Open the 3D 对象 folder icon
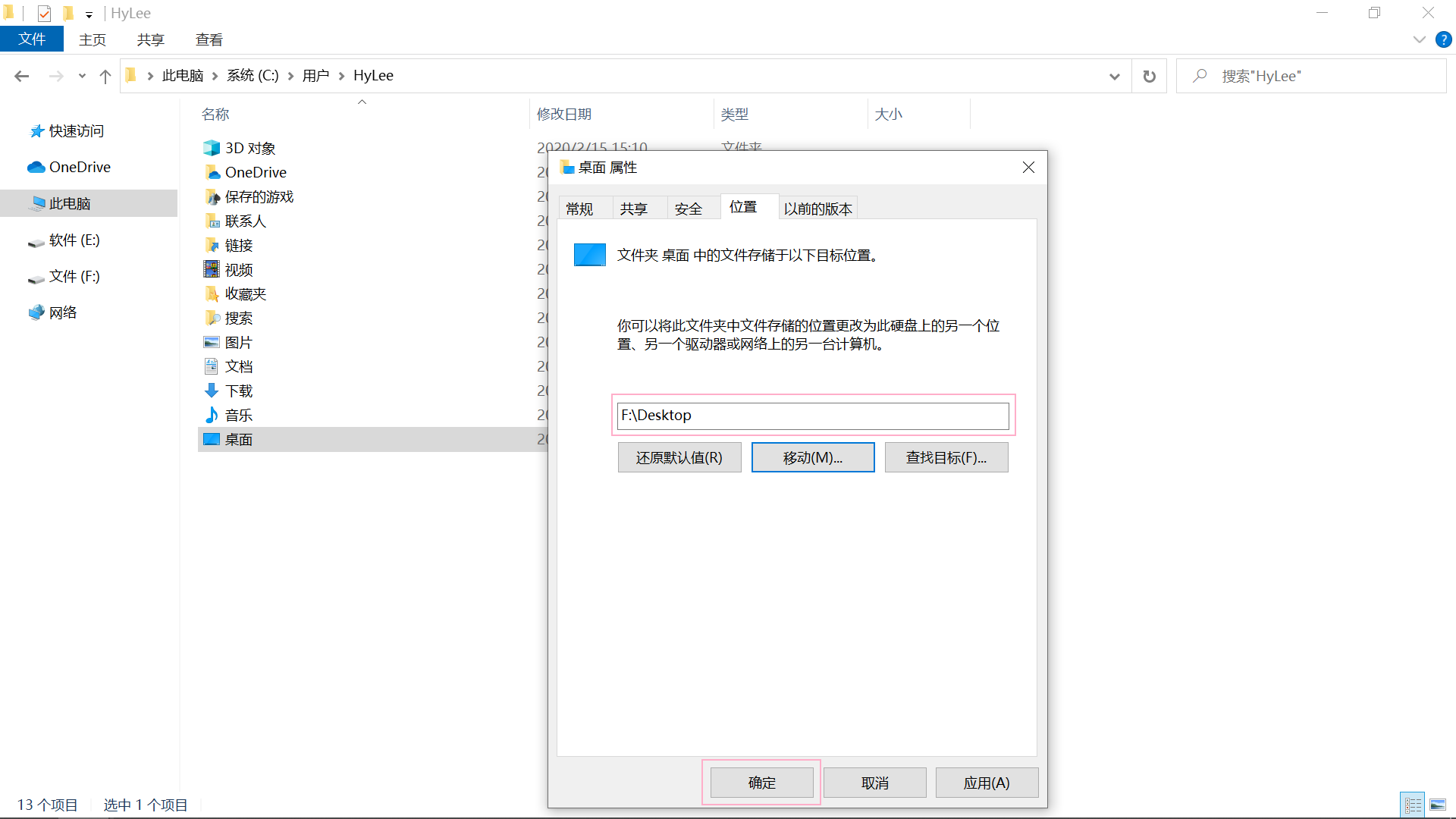 pyautogui.click(x=212, y=148)
